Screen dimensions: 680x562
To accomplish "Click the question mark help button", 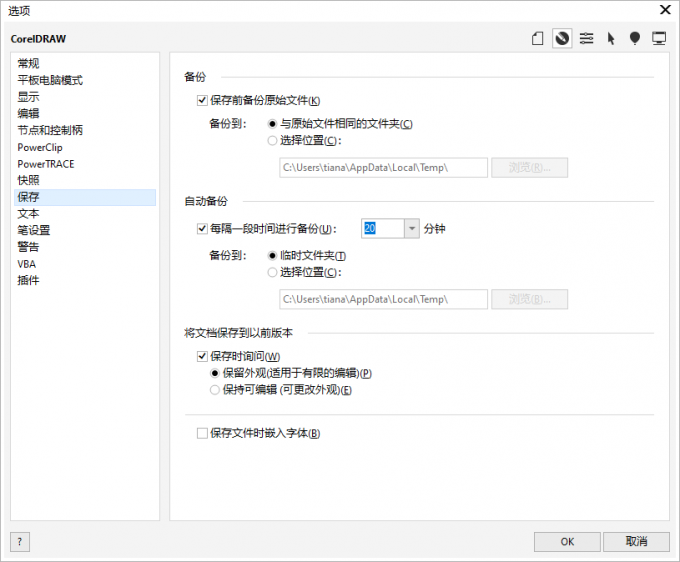I will point(20,542).
